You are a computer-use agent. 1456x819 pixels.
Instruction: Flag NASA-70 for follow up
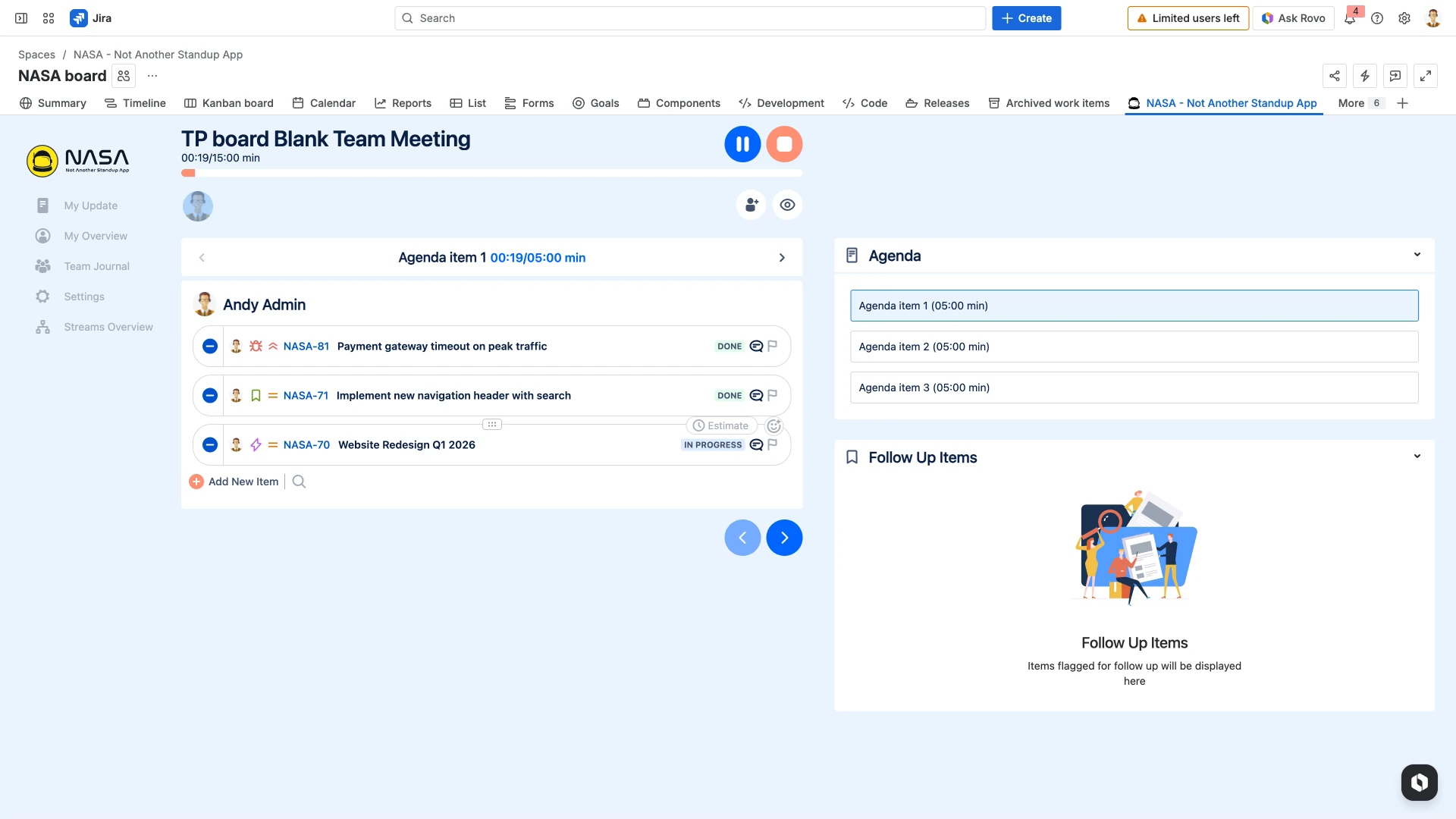pos(772,444)
